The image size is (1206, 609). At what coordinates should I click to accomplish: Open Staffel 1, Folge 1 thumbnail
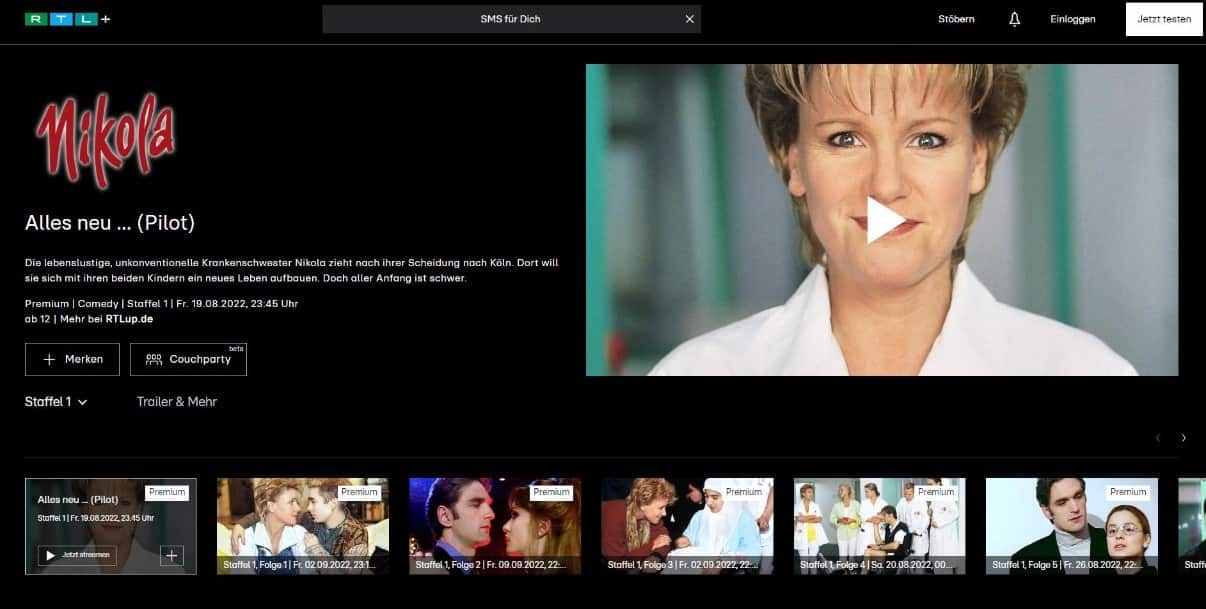click(303, 526)
